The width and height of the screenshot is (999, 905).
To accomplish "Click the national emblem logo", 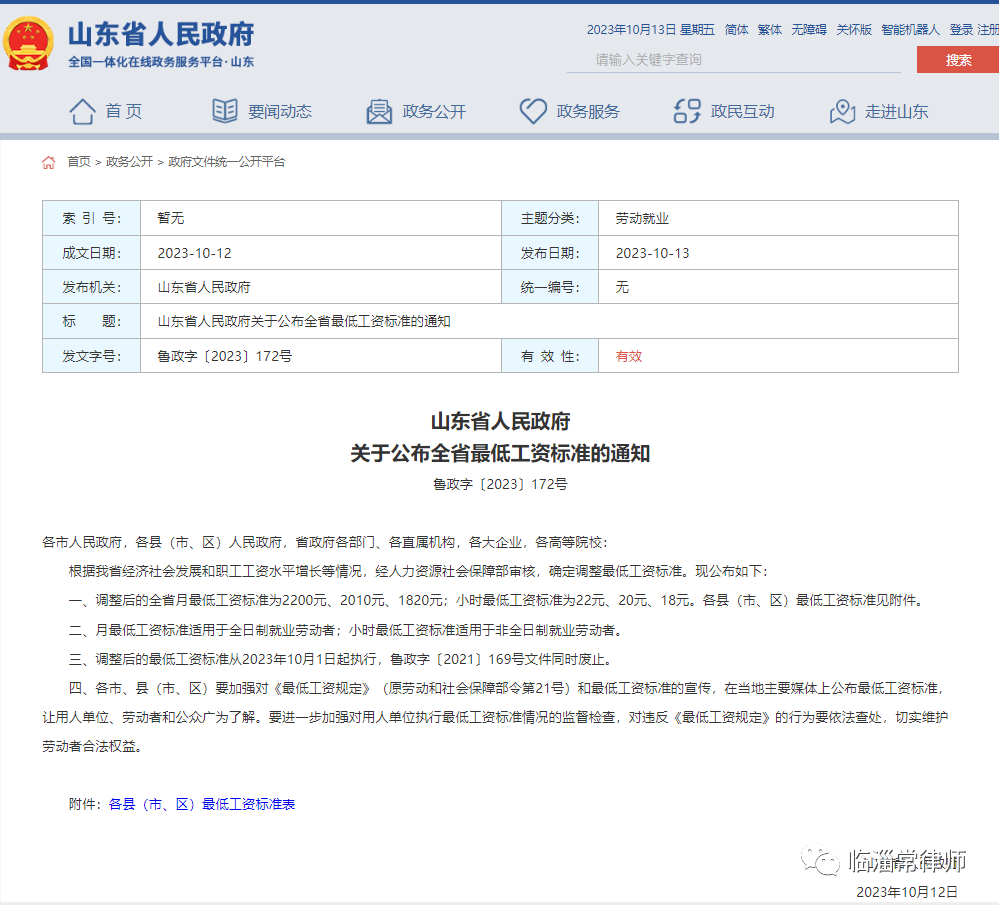I will click(x=27, y=43).
